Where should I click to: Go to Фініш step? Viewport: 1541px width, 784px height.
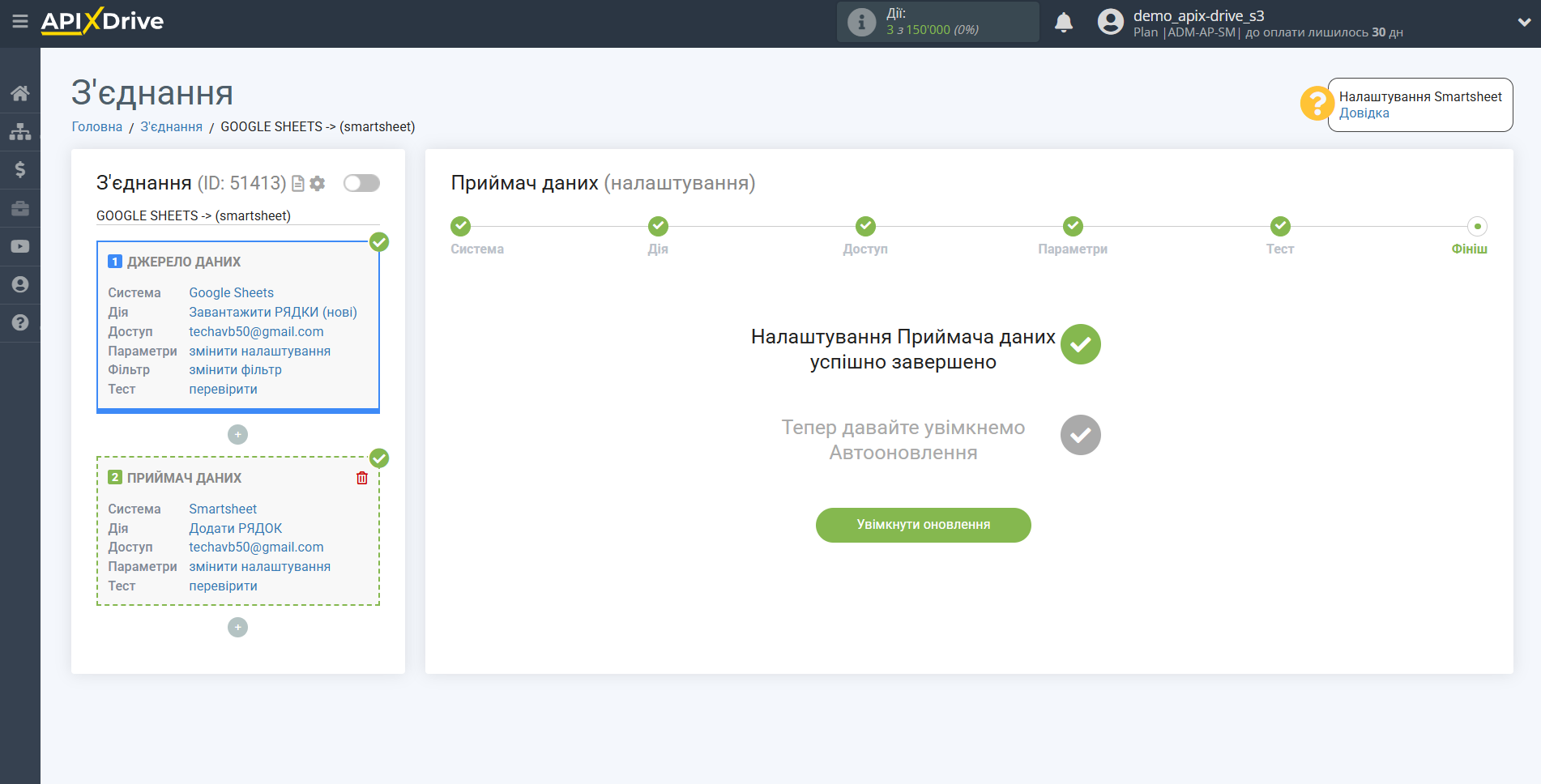click(x=1477, y=226)
